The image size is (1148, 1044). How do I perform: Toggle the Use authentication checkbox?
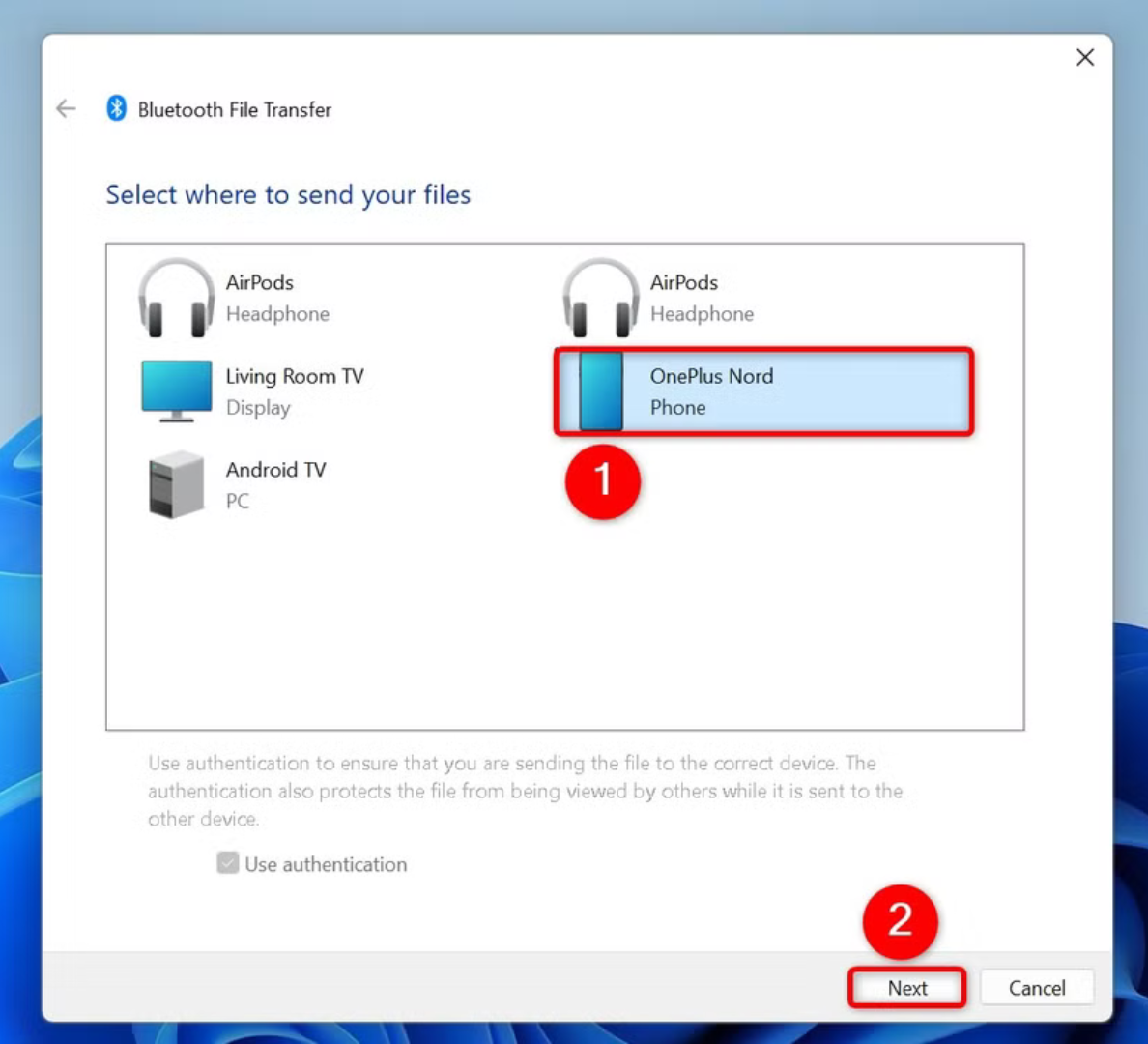(228, 863)
